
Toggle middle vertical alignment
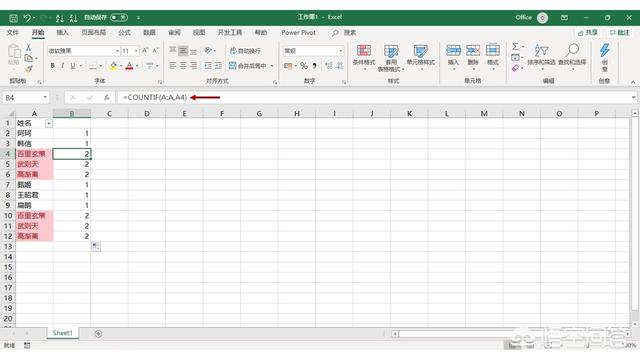tap(183, 51)
